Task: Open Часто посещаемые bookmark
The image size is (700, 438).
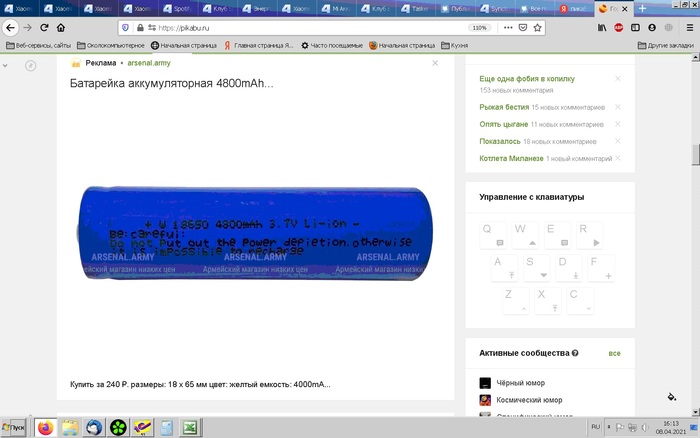Action: click(332, 45)
